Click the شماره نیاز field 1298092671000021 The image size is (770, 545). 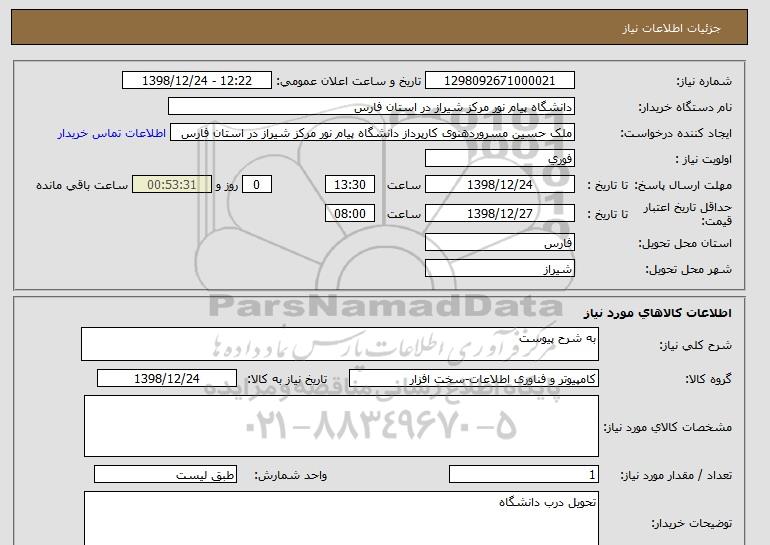pyautogui.click(x=499, y=81)
